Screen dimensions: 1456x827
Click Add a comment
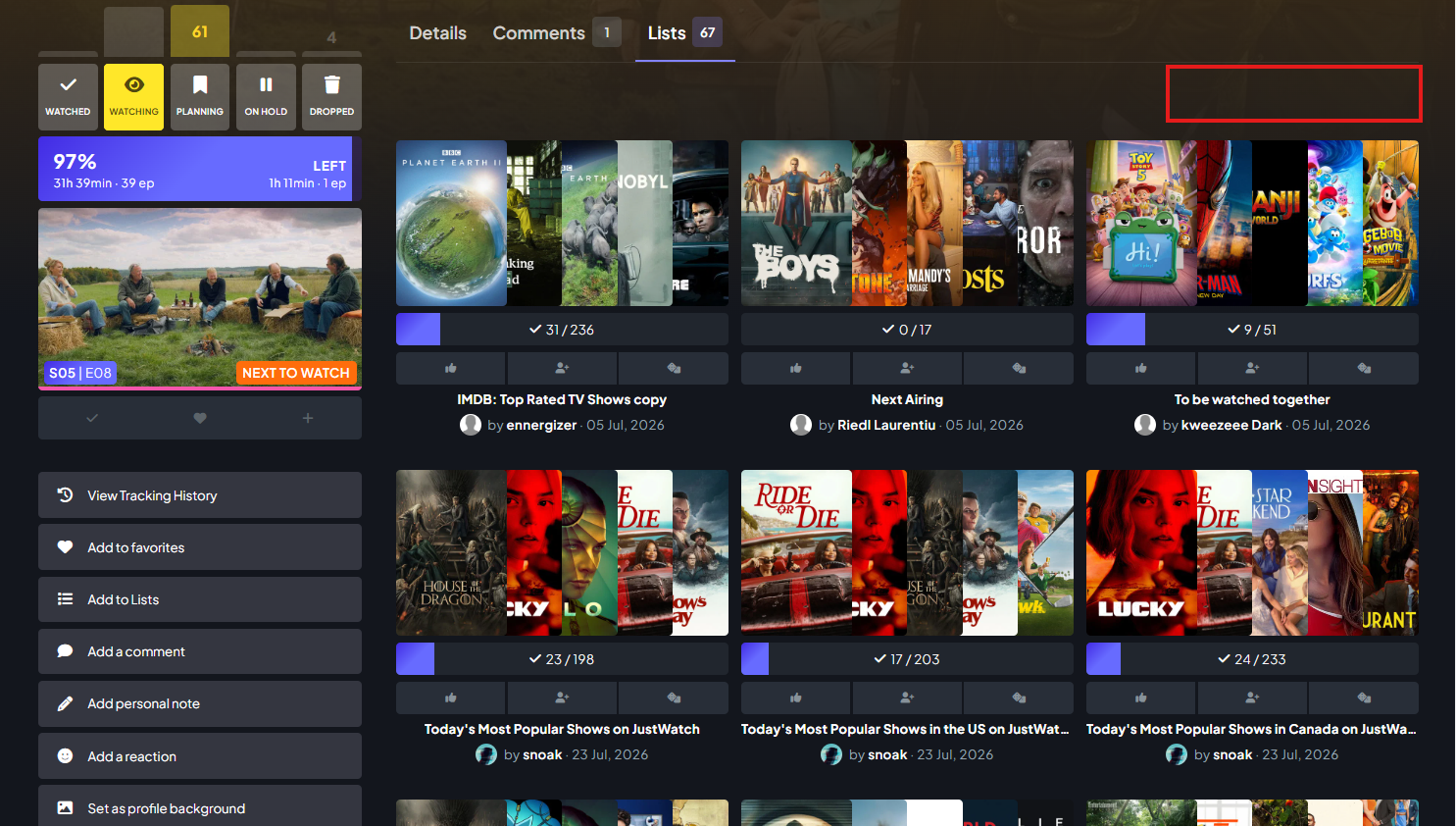tap(200, 651)
